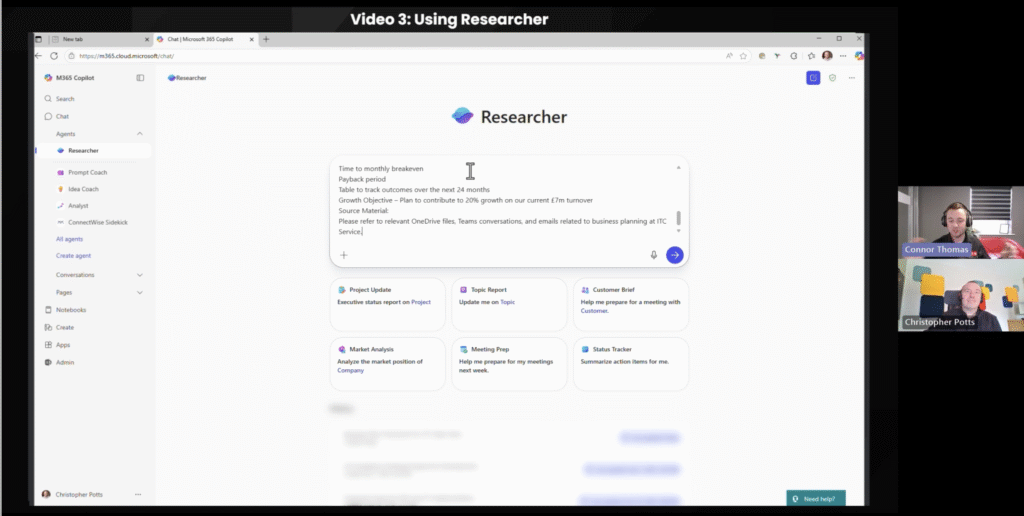Select the Project Update prompt card

[388, 304]
